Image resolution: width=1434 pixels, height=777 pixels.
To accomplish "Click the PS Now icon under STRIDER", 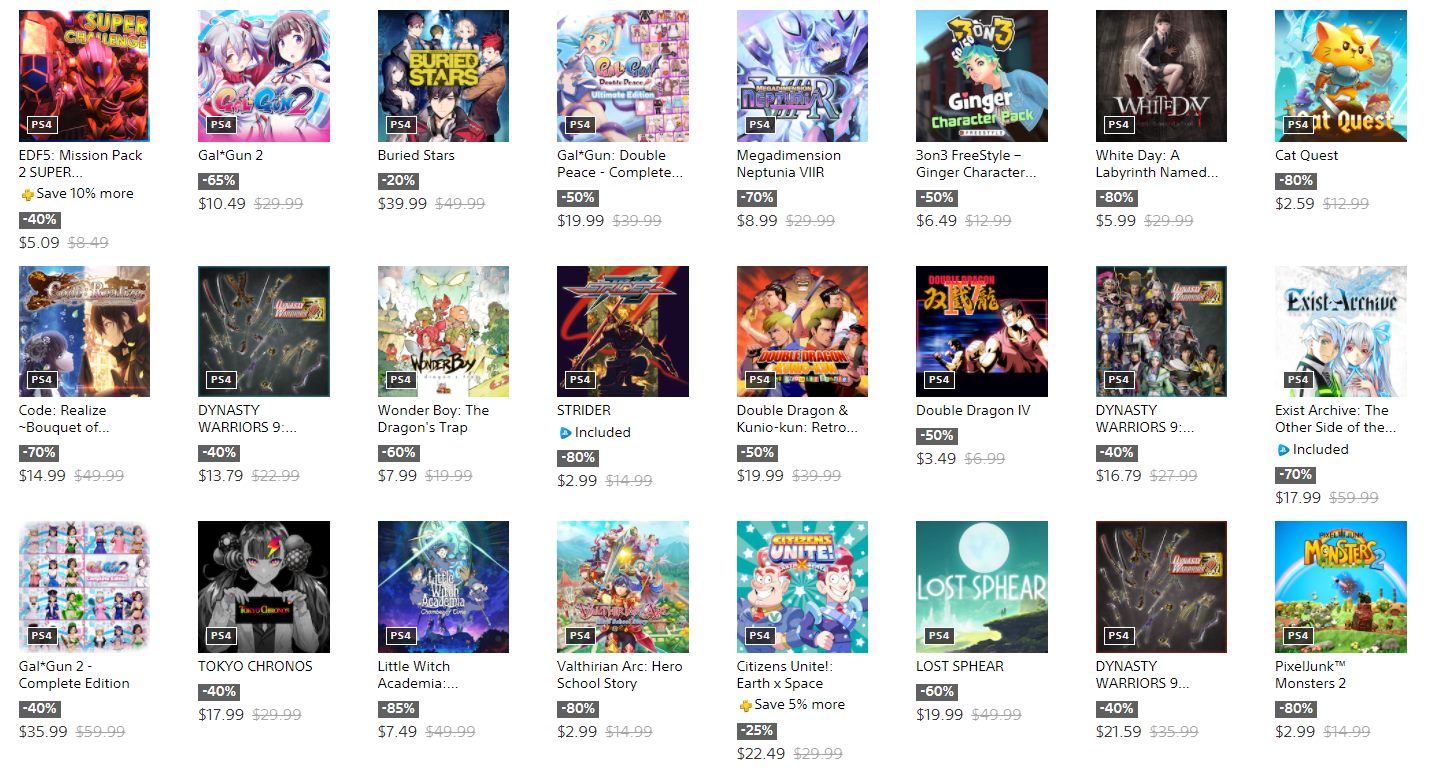I will pos(565,433).
